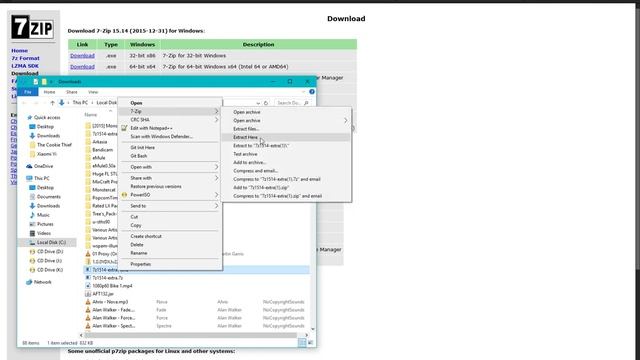Click the Bandicam folder icon
Viewport: 640px width, 360px height.
coord(88,150)
